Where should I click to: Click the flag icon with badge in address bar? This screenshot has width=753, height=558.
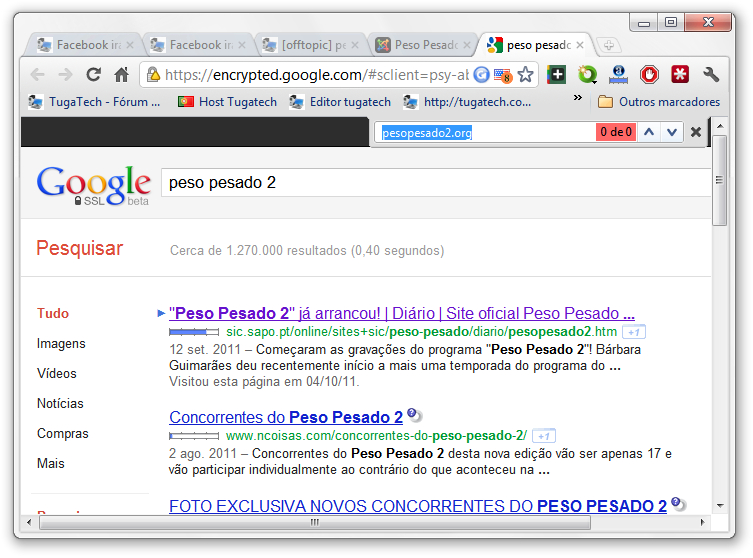coord(503,75)
